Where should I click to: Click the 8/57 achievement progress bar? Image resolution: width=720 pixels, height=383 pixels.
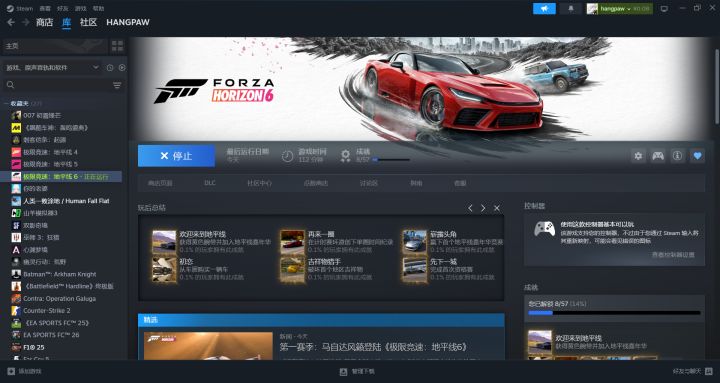click(x=614, y=313)
